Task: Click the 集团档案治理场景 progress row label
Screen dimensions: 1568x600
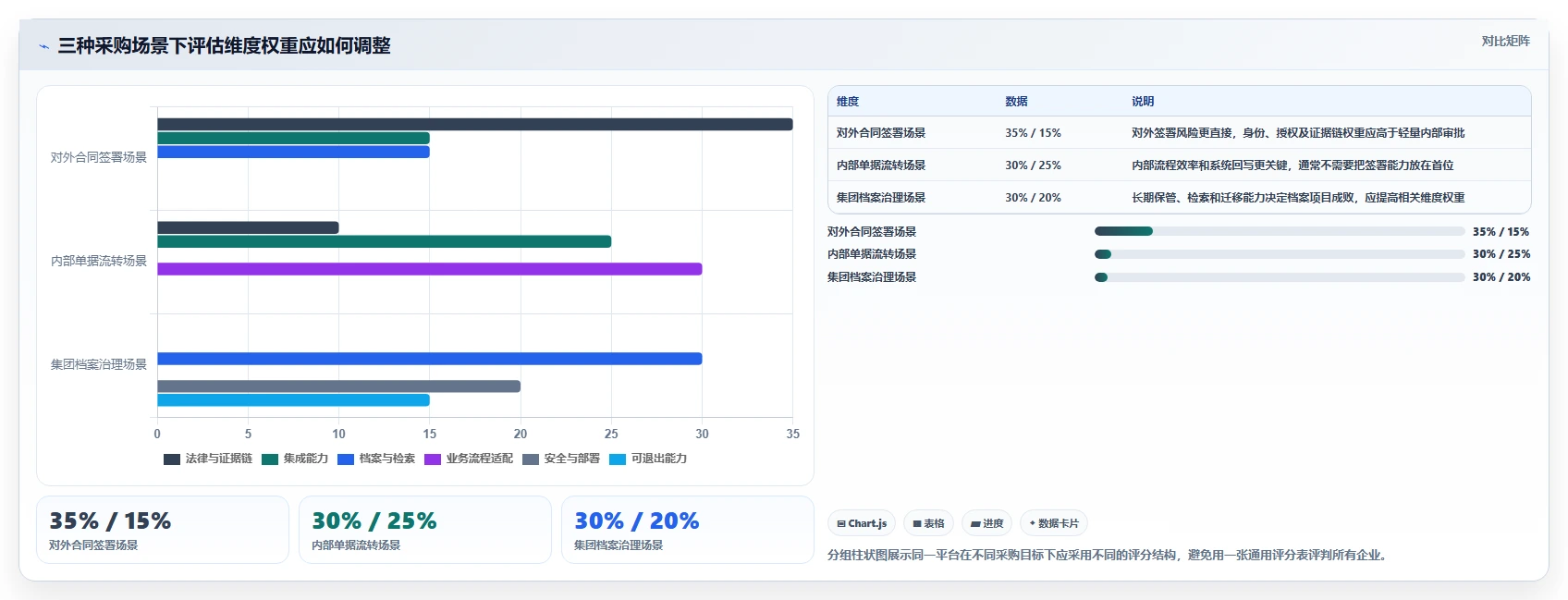Action: tap(872, 277)
